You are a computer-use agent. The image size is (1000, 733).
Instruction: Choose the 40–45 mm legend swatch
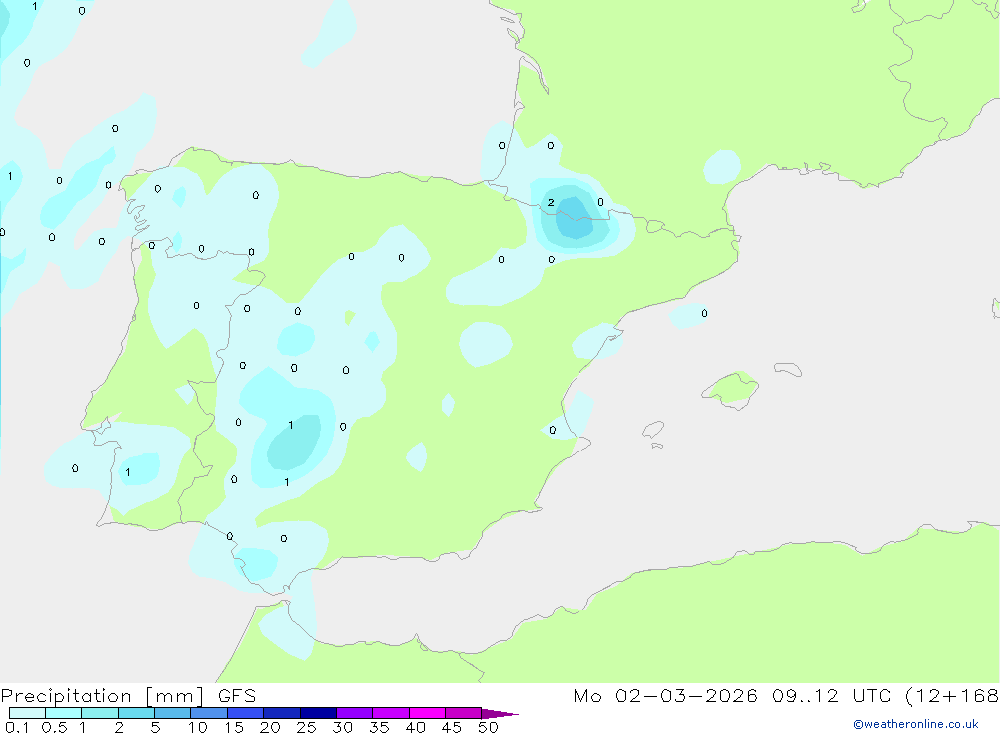click(427, 713)
